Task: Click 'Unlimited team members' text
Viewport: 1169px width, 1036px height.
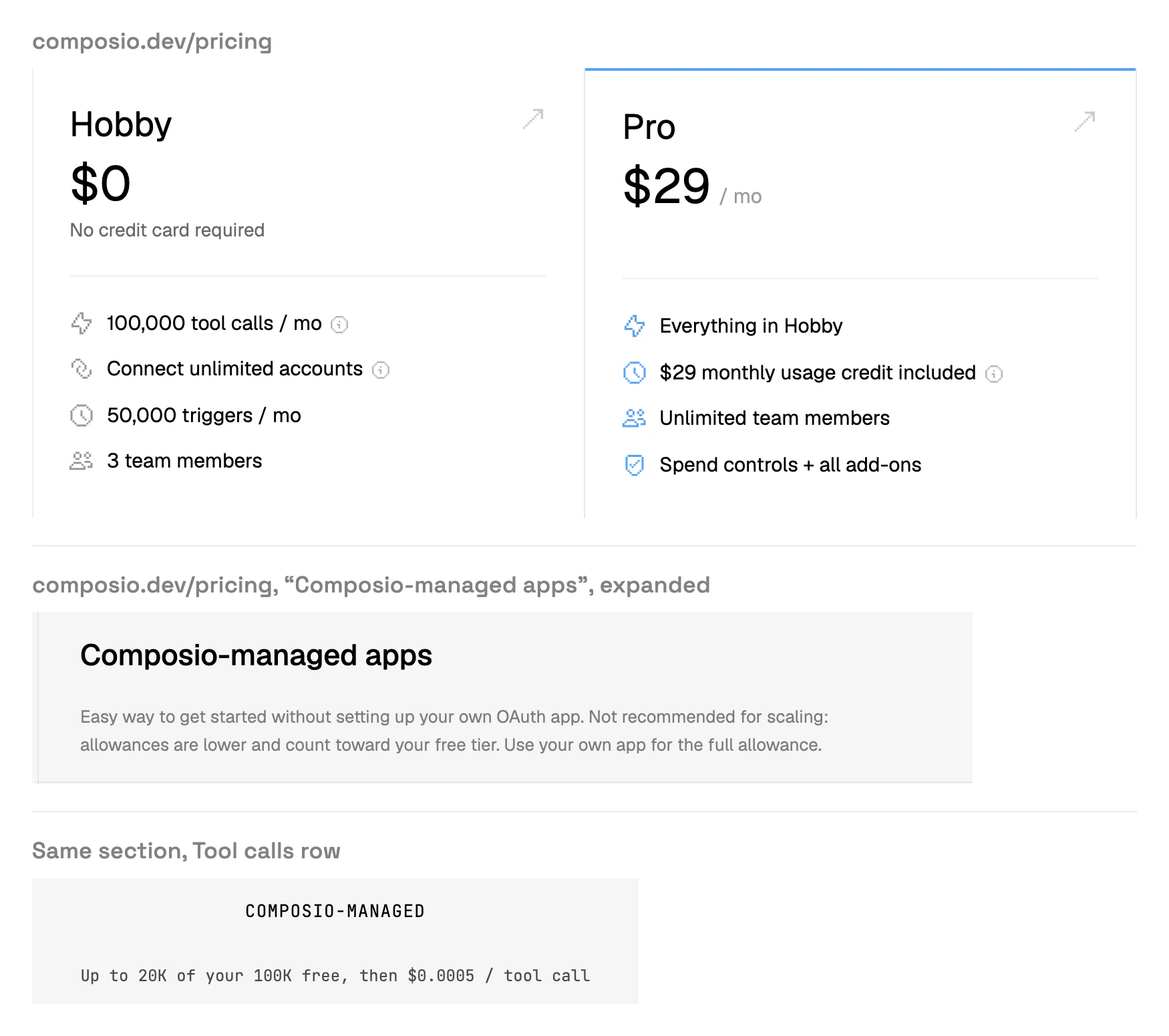Action: click(x=775, y=418)
